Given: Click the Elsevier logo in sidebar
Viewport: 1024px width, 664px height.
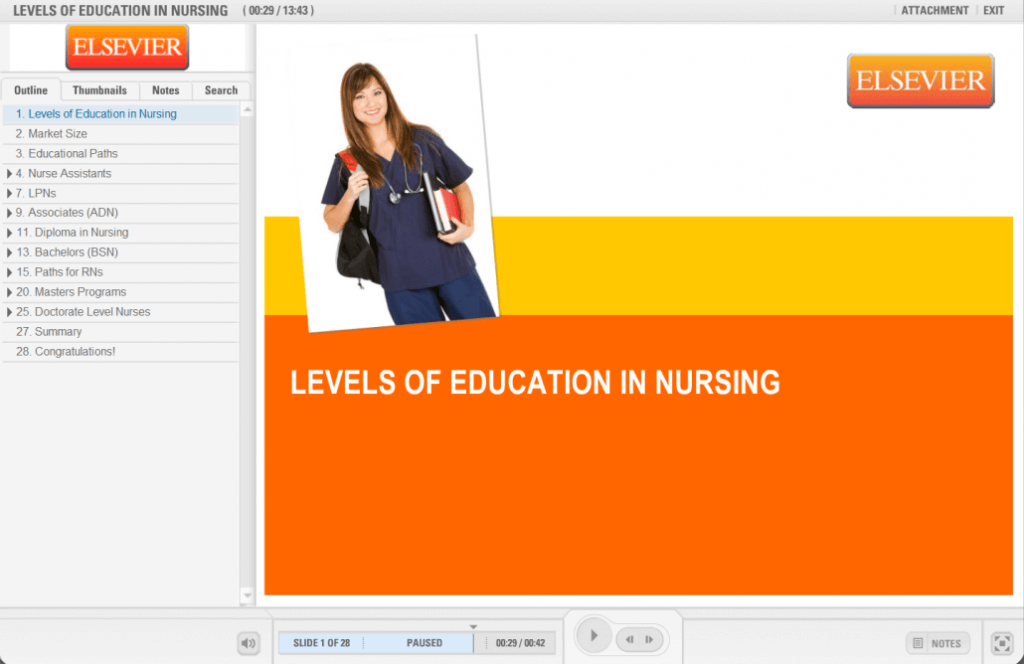Looking at the screenshot, I should click(x=127, y=47).
